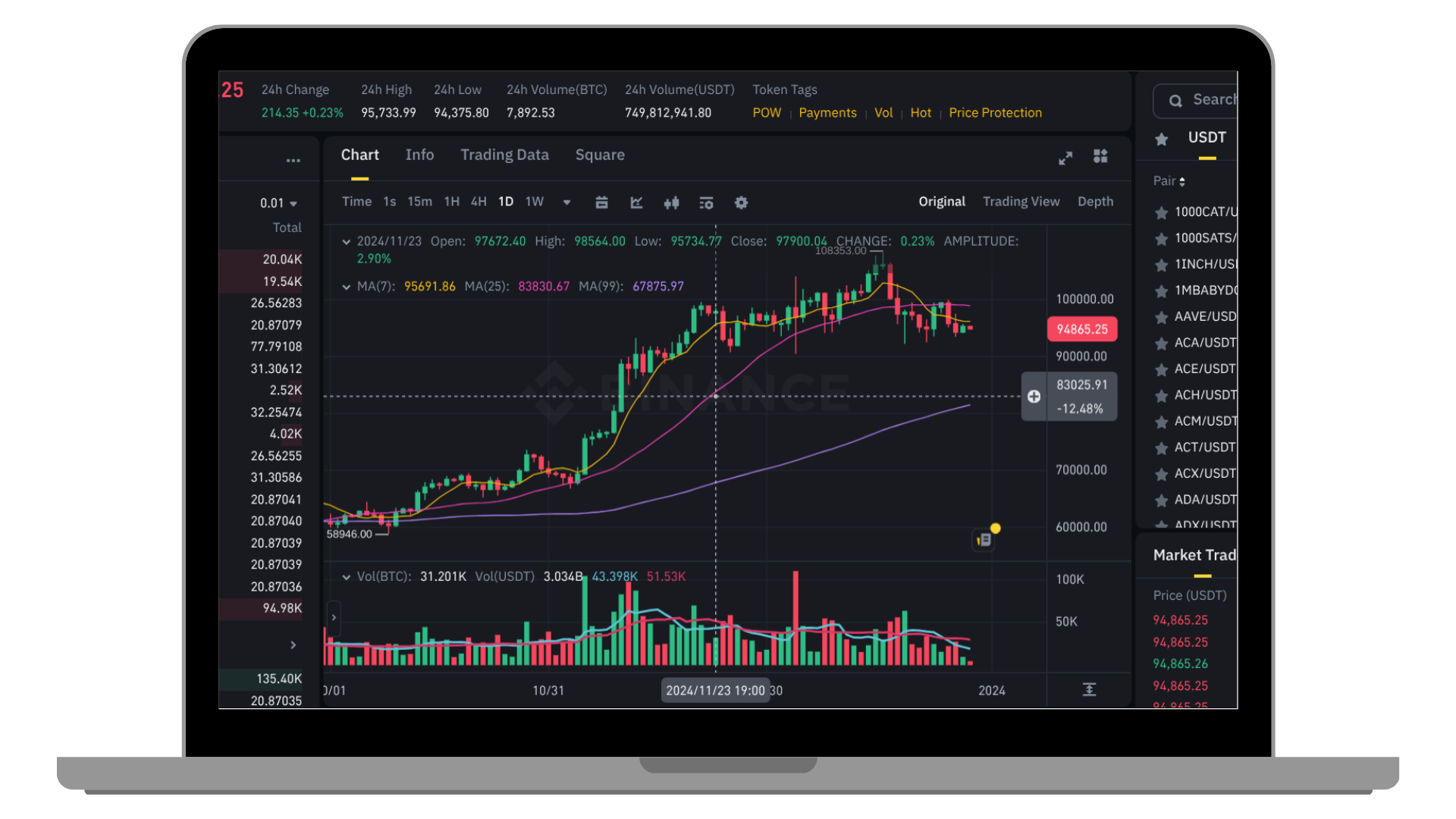Open more time intervals dropdown arrow

tap(566, 202)
